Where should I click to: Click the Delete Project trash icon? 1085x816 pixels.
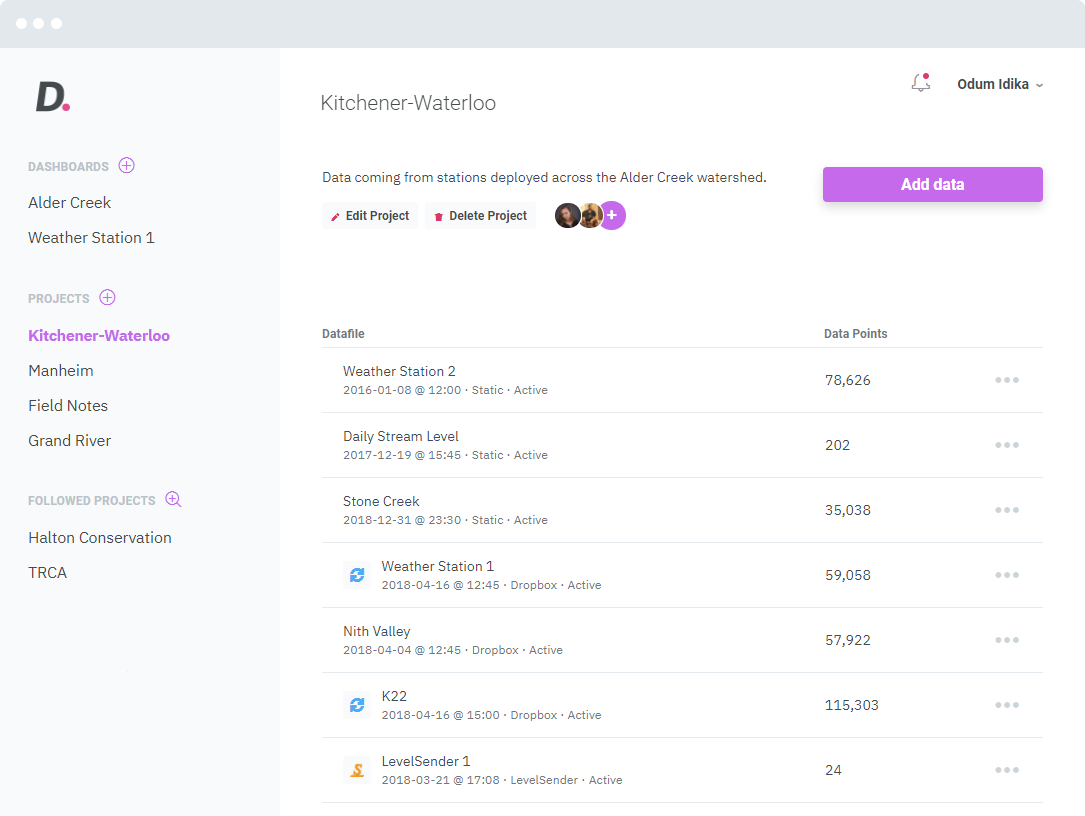pyautogui.click(x=440, y=215)
